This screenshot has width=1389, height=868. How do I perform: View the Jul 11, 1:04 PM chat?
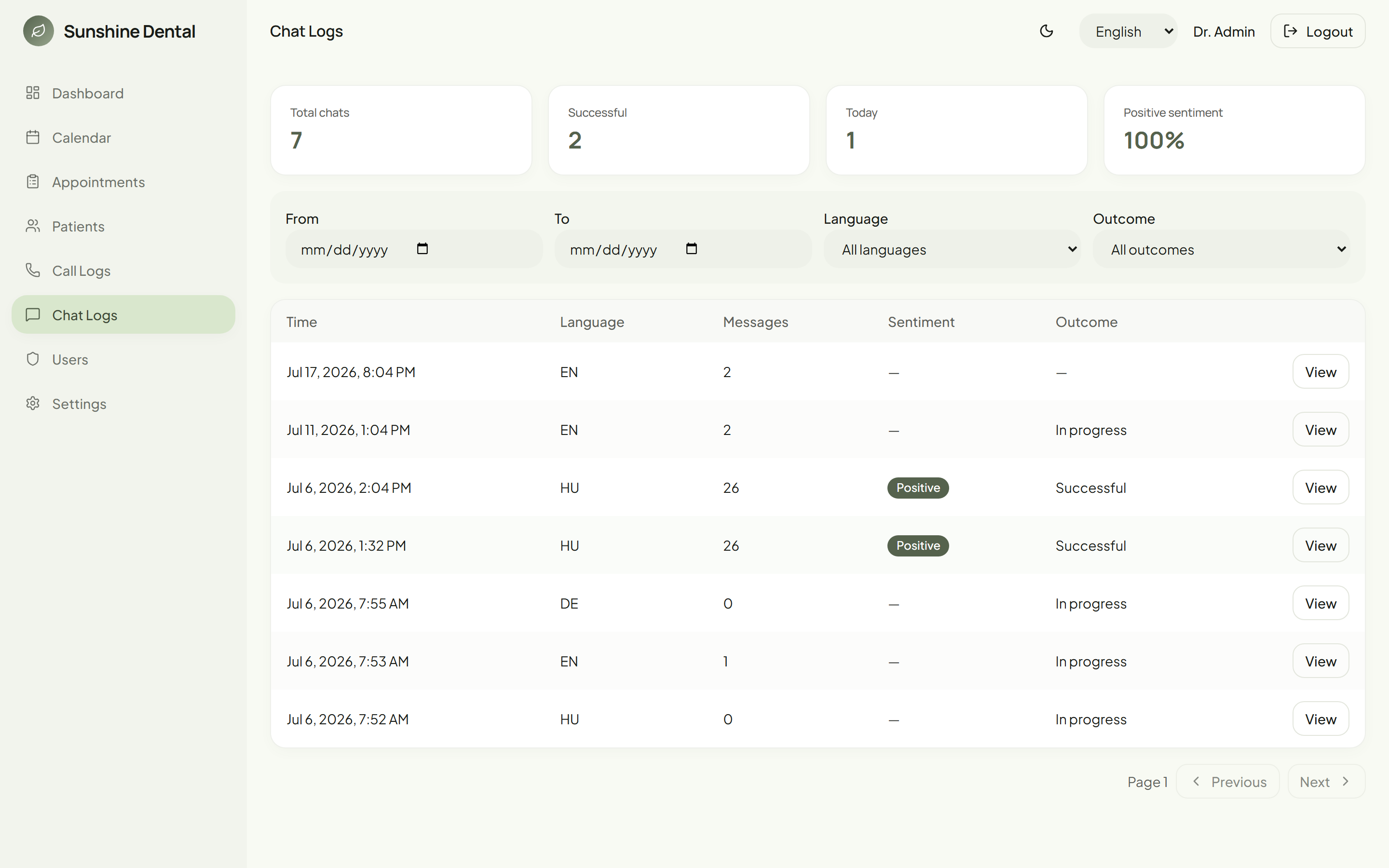(1321, 429)
